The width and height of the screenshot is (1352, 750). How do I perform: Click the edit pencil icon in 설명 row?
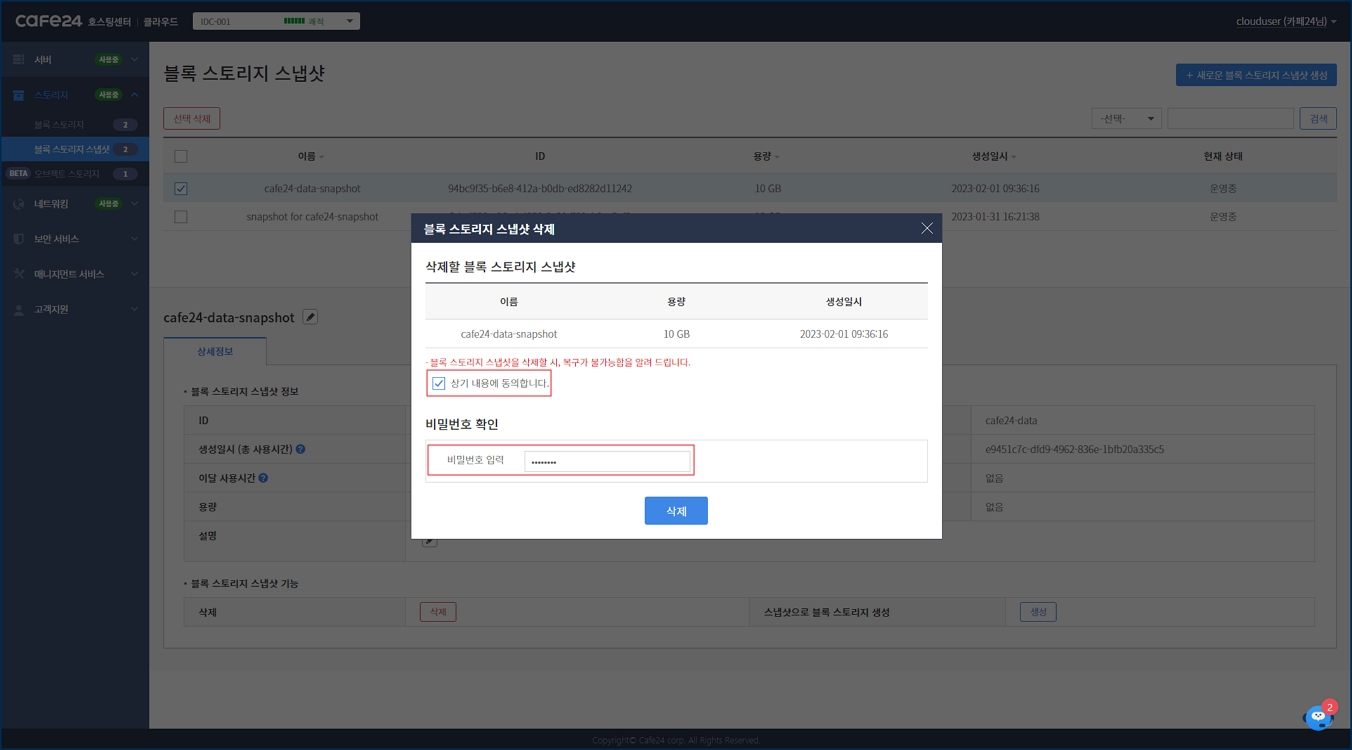click(x=429, y=541)
